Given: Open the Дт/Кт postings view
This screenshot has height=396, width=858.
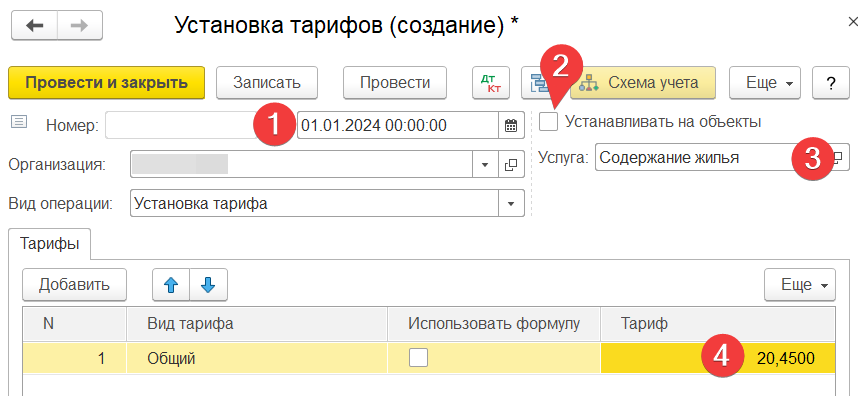Looking at the screenshot, I should point(491,83).
